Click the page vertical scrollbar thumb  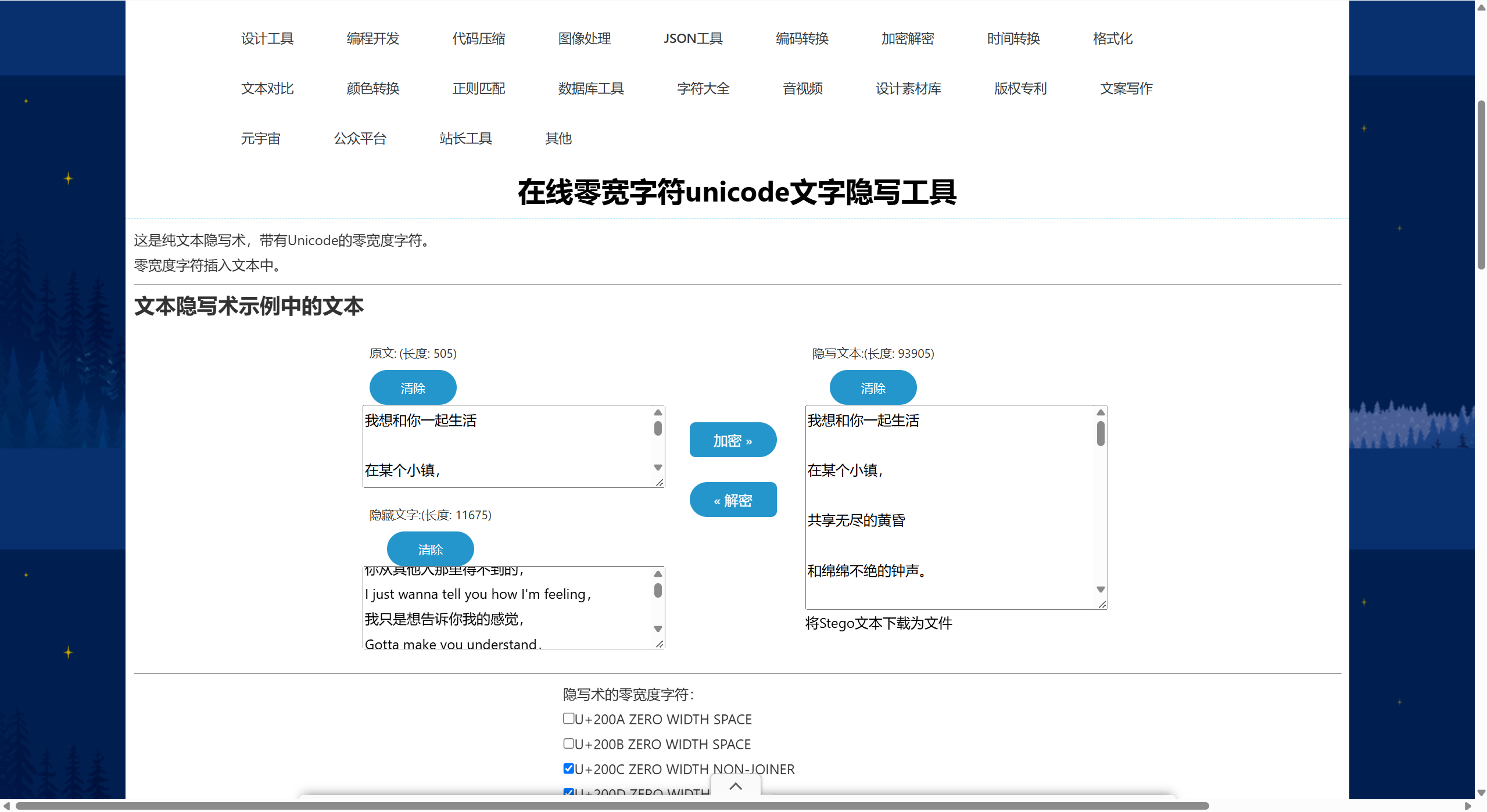click(1481, 185)
